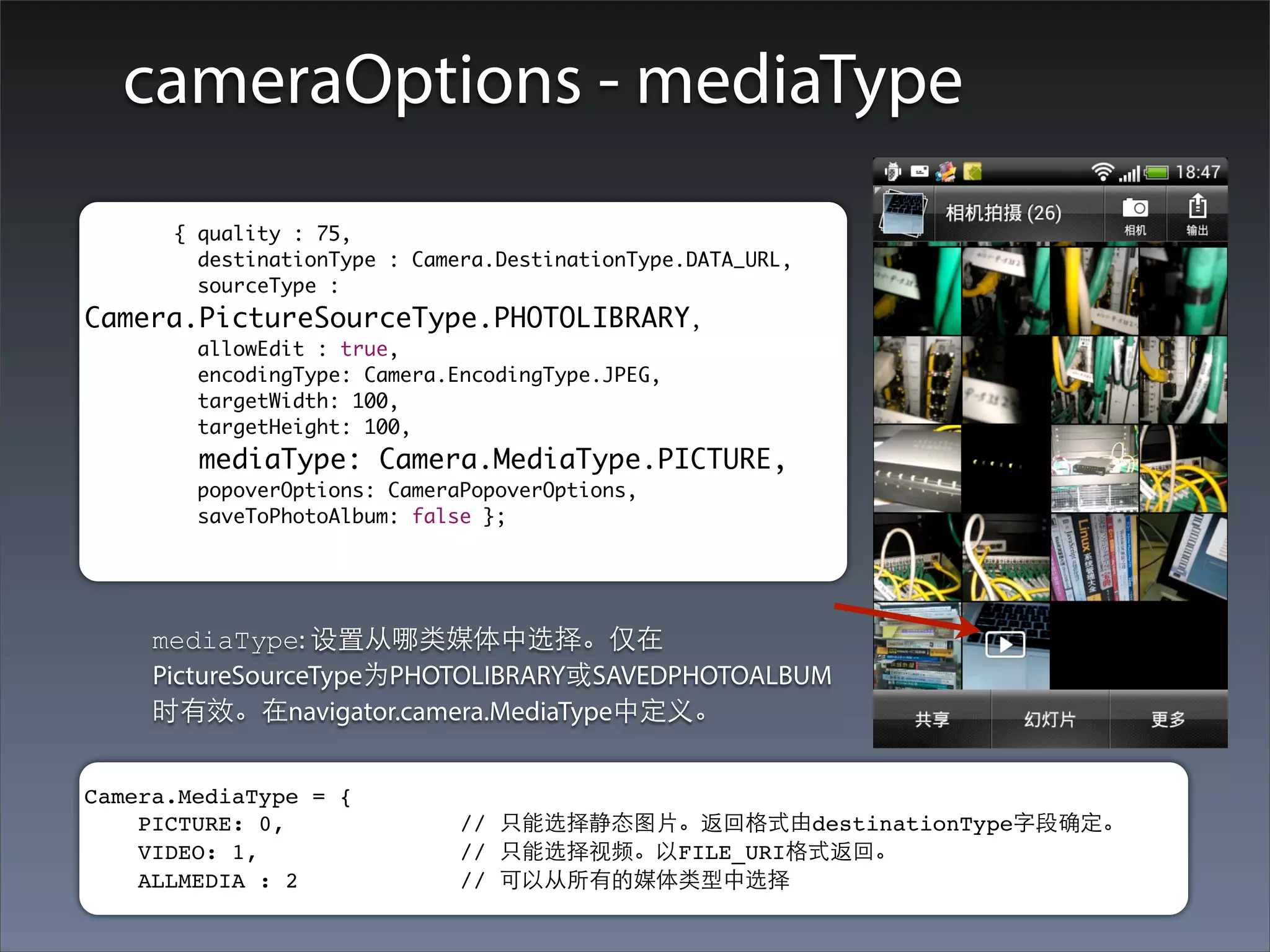1270x952 pixels.
Task: Click the 相机拍摄 (26) album title
Action: tap(1003, 213)
